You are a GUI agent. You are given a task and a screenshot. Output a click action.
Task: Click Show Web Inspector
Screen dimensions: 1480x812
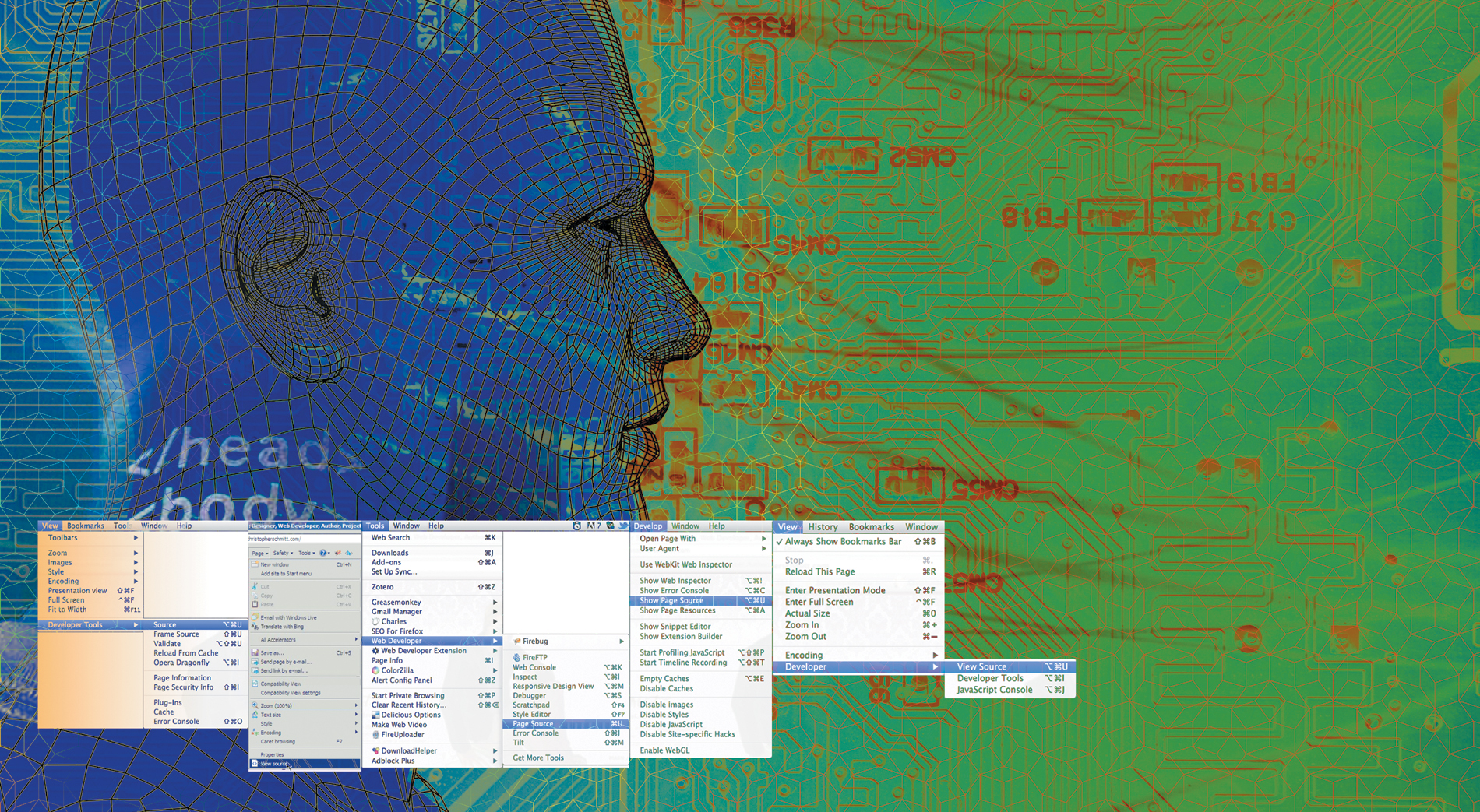point(675,580)
